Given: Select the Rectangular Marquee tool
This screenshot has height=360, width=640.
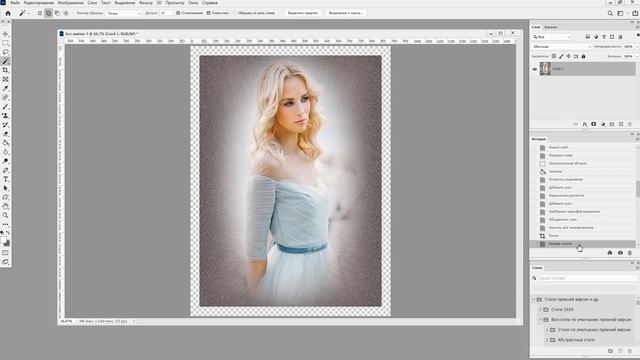Looking at the screenshot, I should tap(5, 43).
